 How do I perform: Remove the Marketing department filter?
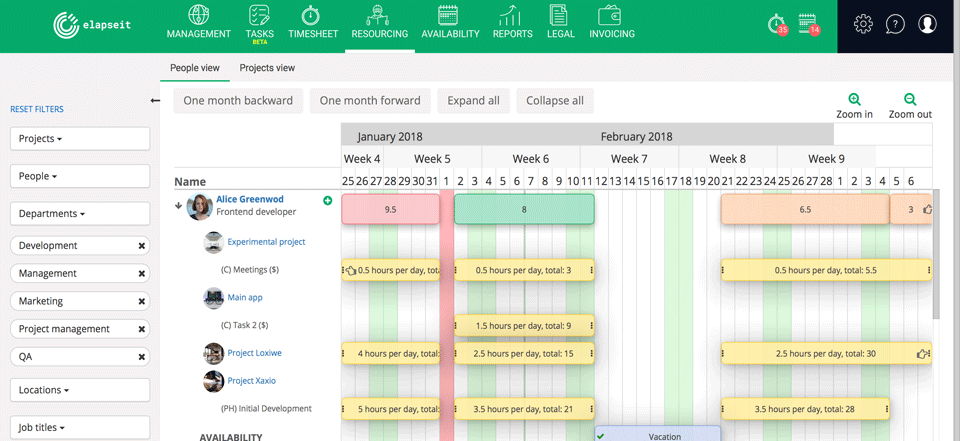tap(141, 301)
